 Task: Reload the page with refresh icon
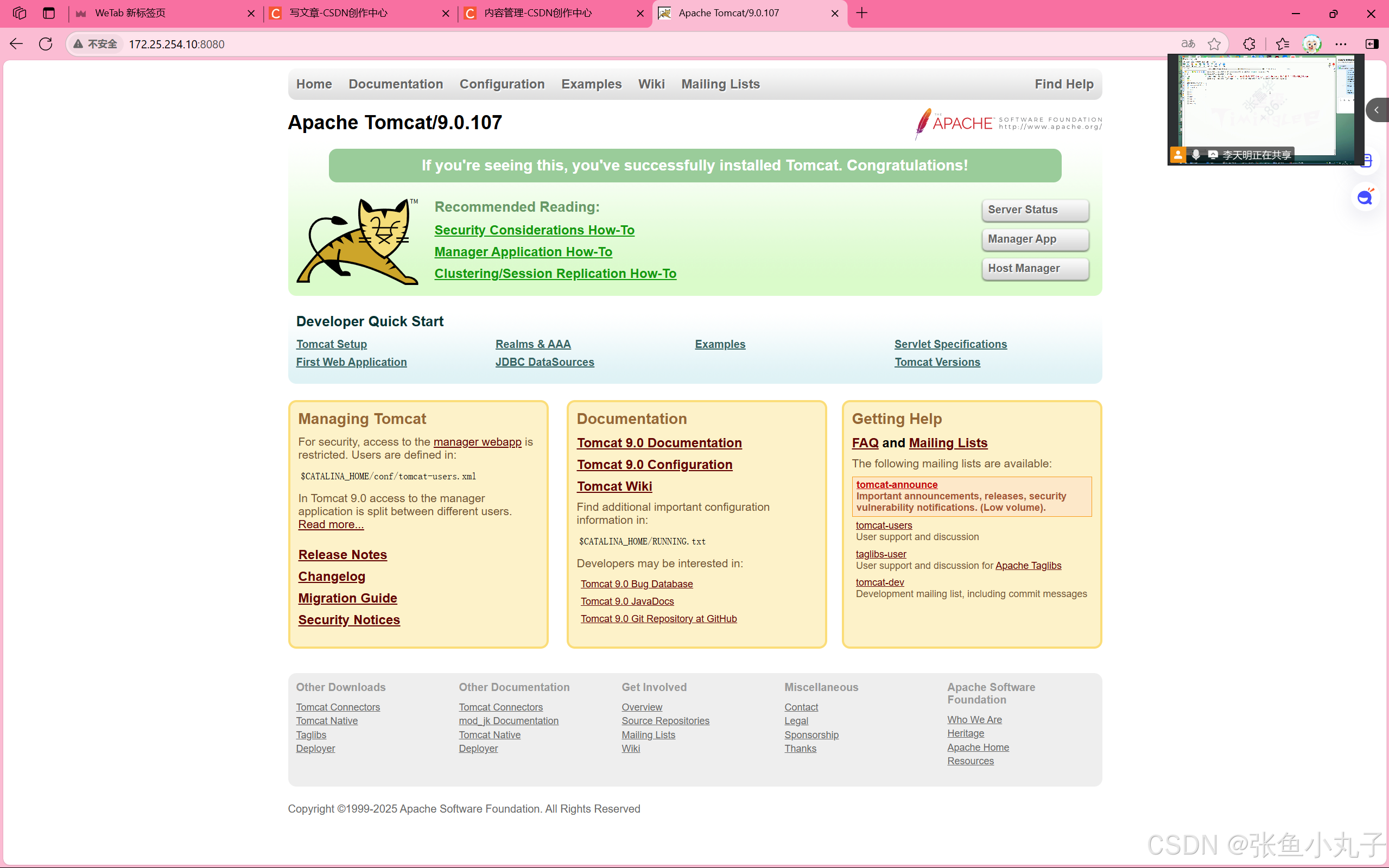click(x=46, y=44)
